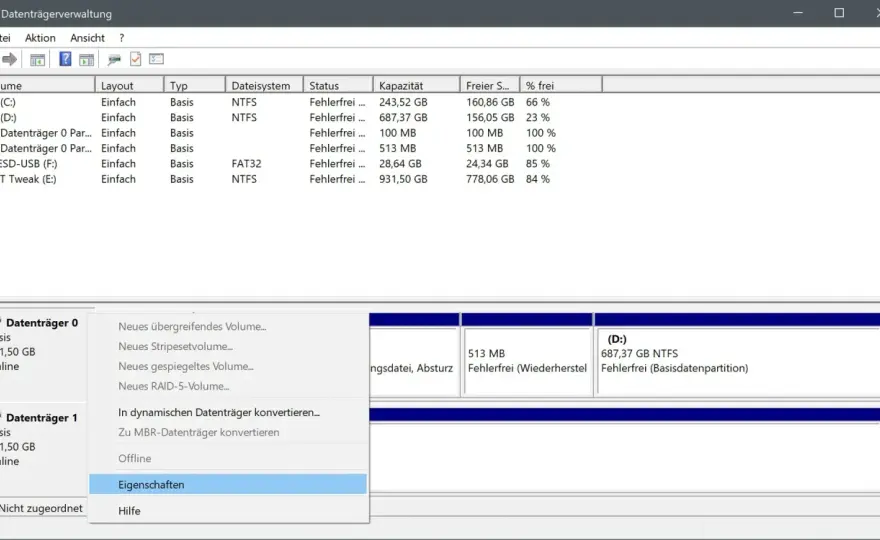Sort by the Typ column header

click(x=194, y=85)
